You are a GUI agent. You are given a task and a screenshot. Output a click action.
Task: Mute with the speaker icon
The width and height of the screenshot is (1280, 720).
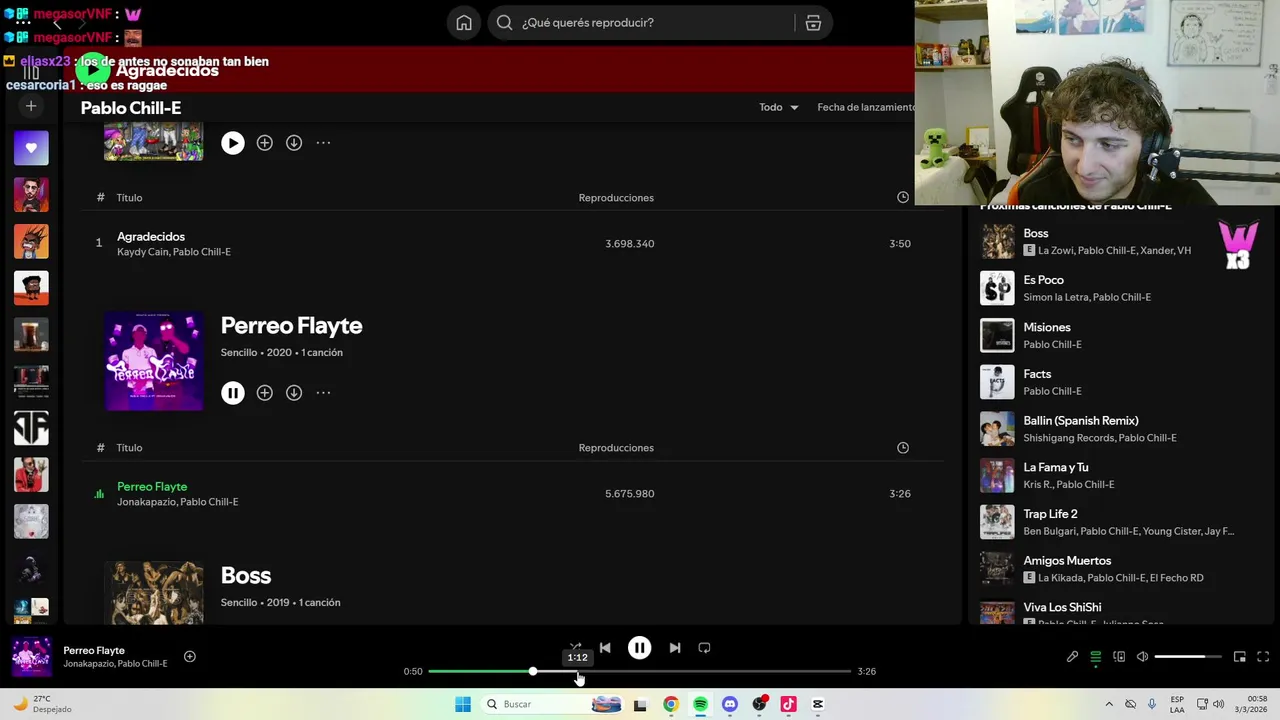click(x=1142, y=657)
